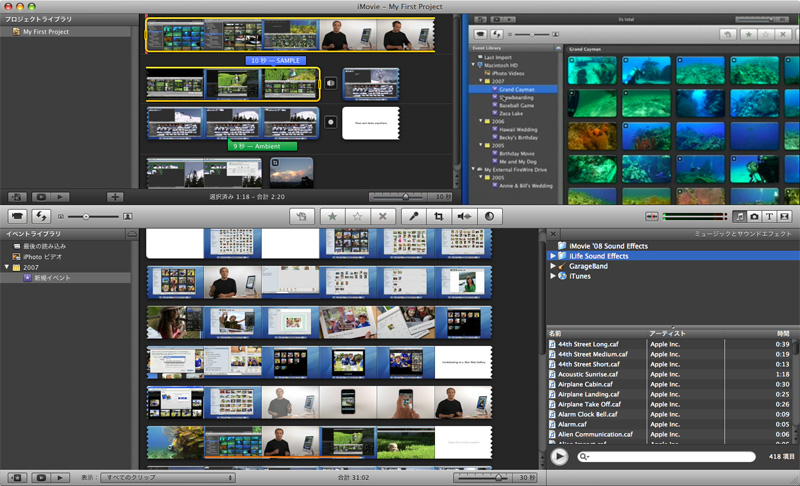Toggle group-by-disk icon in イベントライブラリ header
This screenshot has height=486, width=800.
click(132, 234)
